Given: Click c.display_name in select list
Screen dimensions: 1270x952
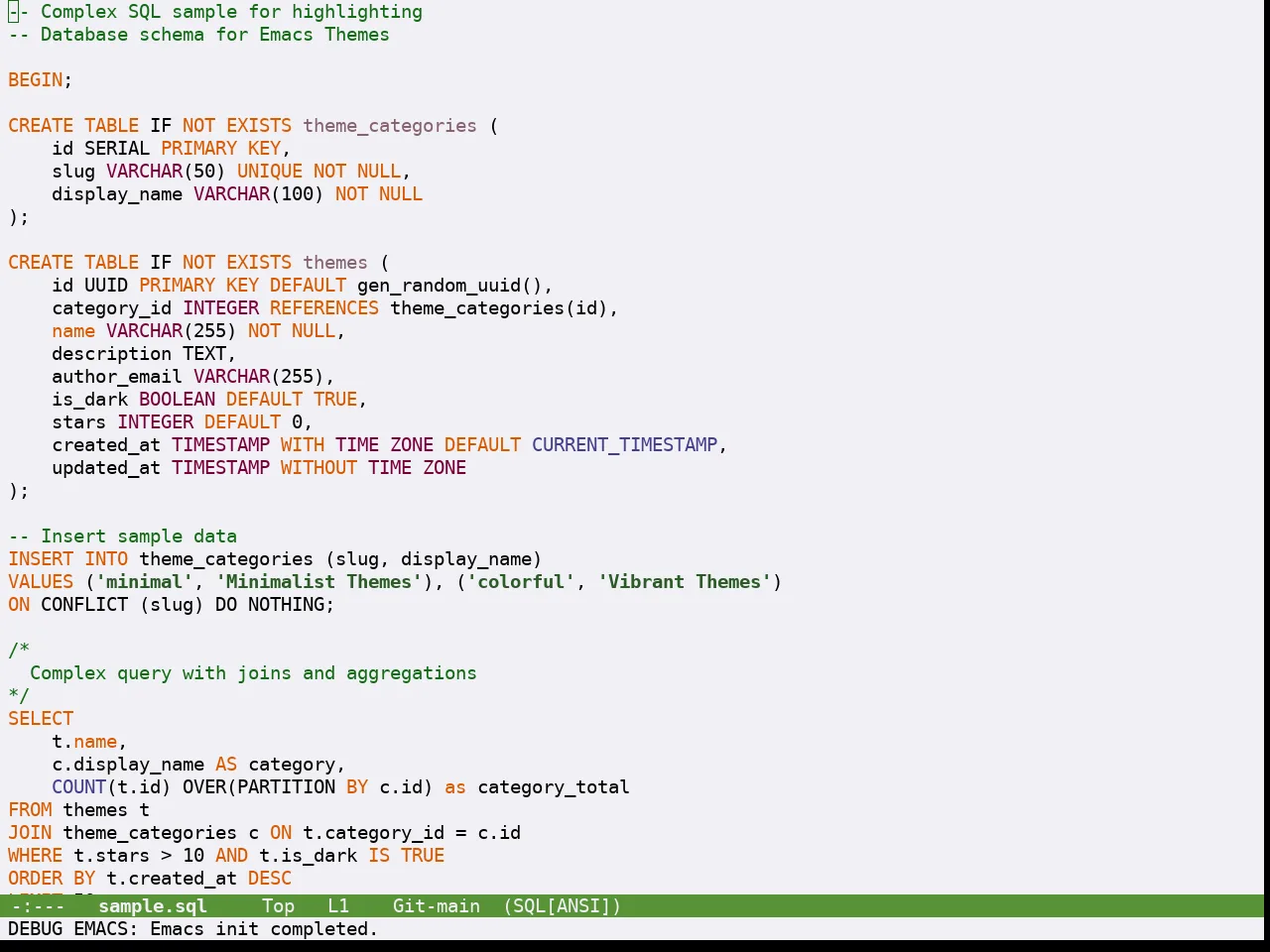Looking at the screenshot, I should [128, 765].
